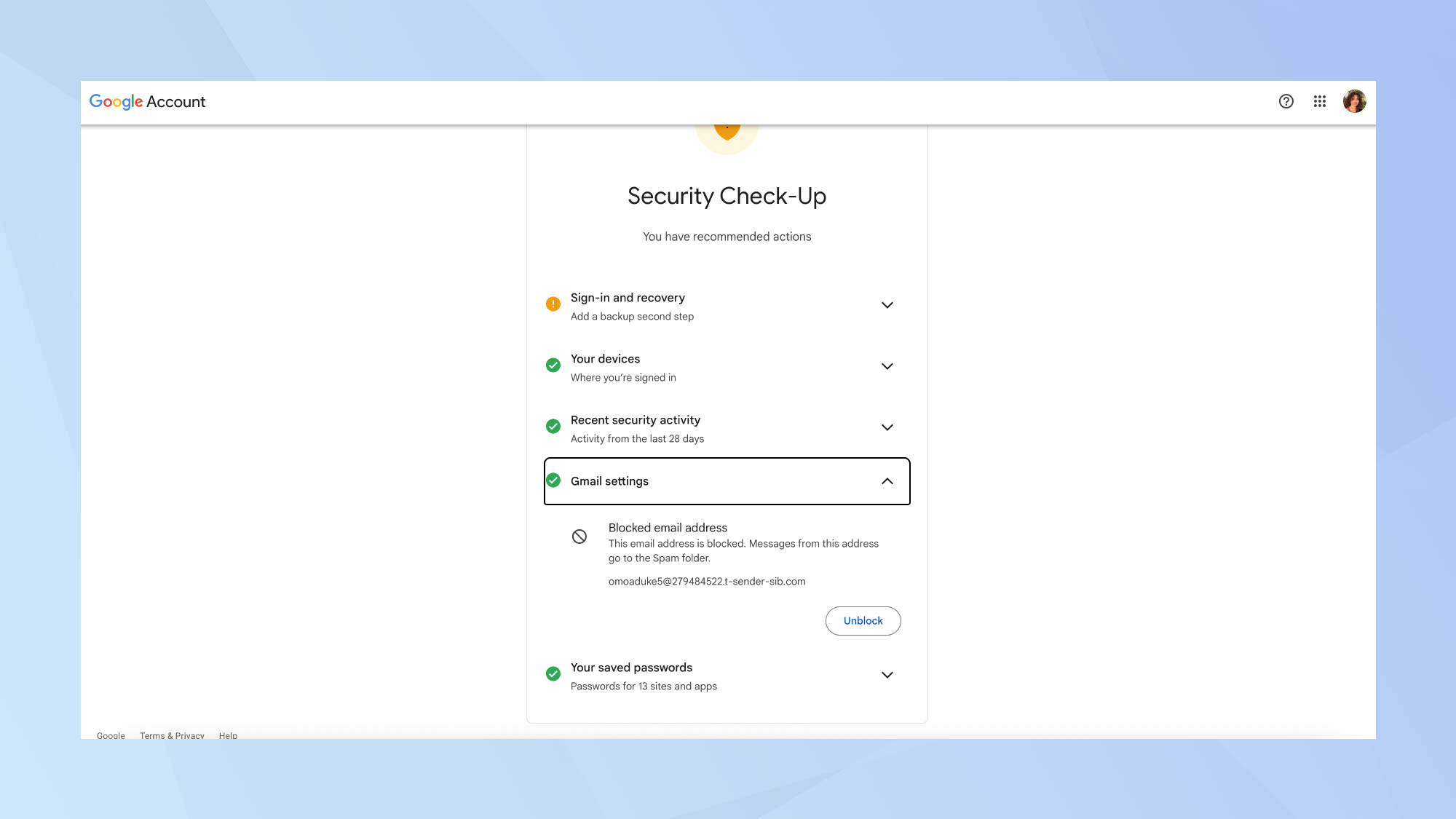Expand the Sign-in and recovery section
This screenshot has height=819, width=1456.
pyautogui.click(x=887, y=305)
